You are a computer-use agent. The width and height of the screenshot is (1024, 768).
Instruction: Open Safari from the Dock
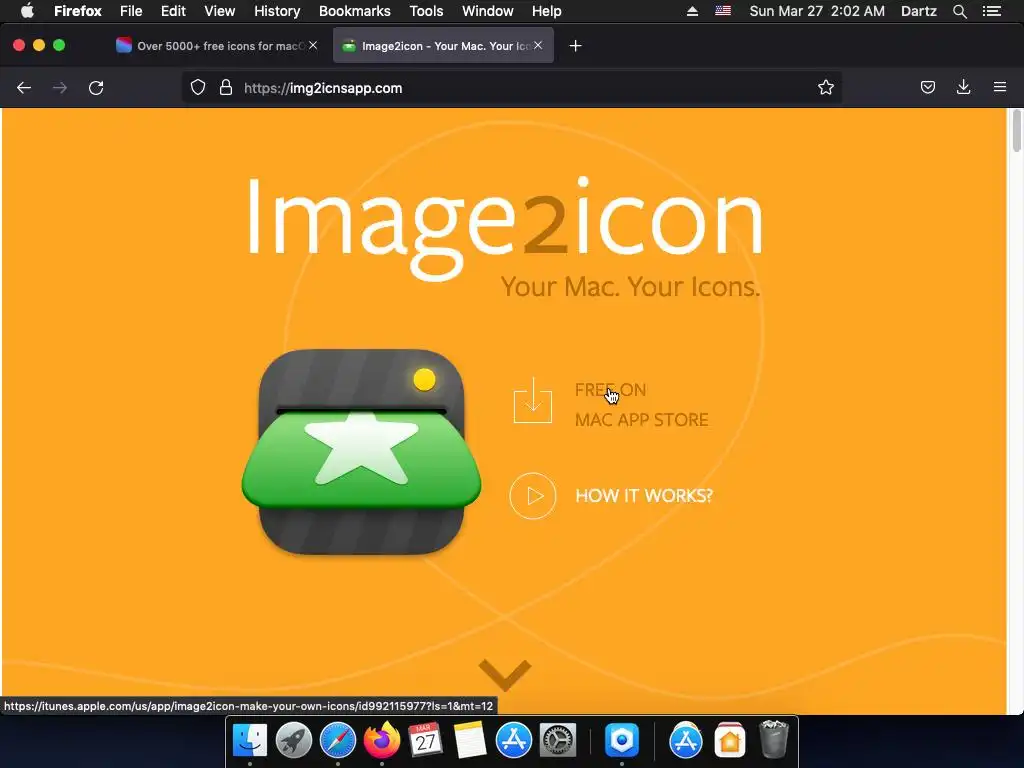[x=338, y=741]
